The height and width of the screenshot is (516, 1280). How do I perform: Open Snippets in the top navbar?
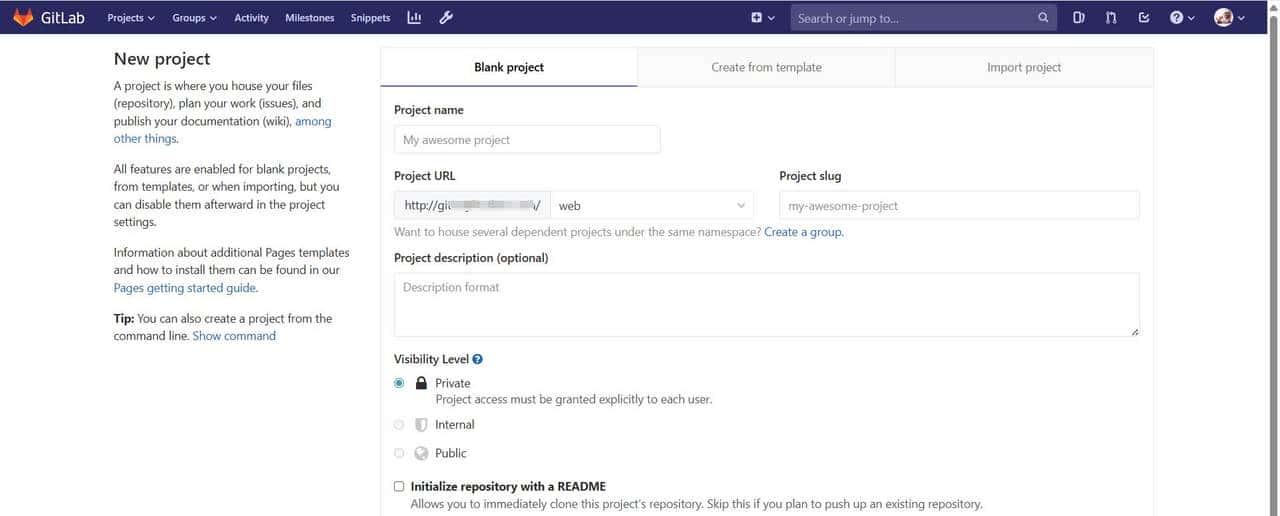pyautogui.click(x=370, y=17)
